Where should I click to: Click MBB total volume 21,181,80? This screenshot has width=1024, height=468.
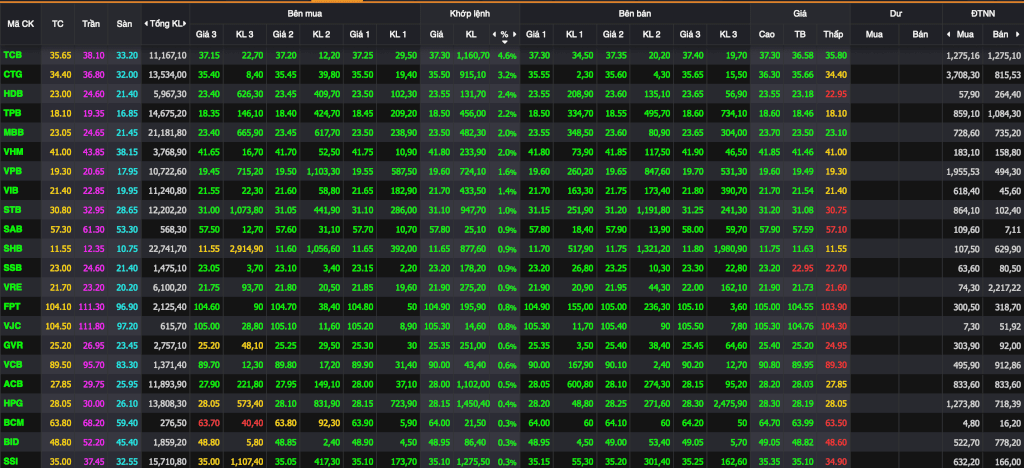[167, 133]
